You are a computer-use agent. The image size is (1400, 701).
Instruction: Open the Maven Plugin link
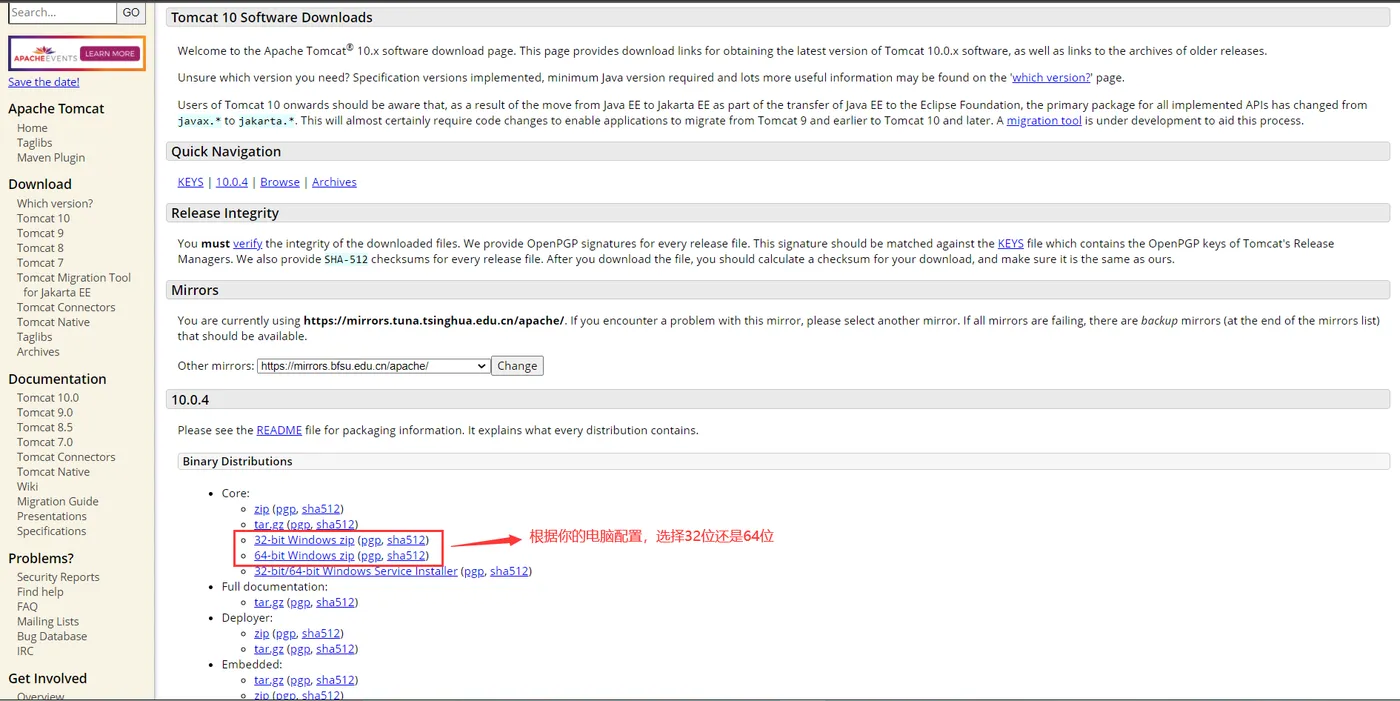pos(51,158)
